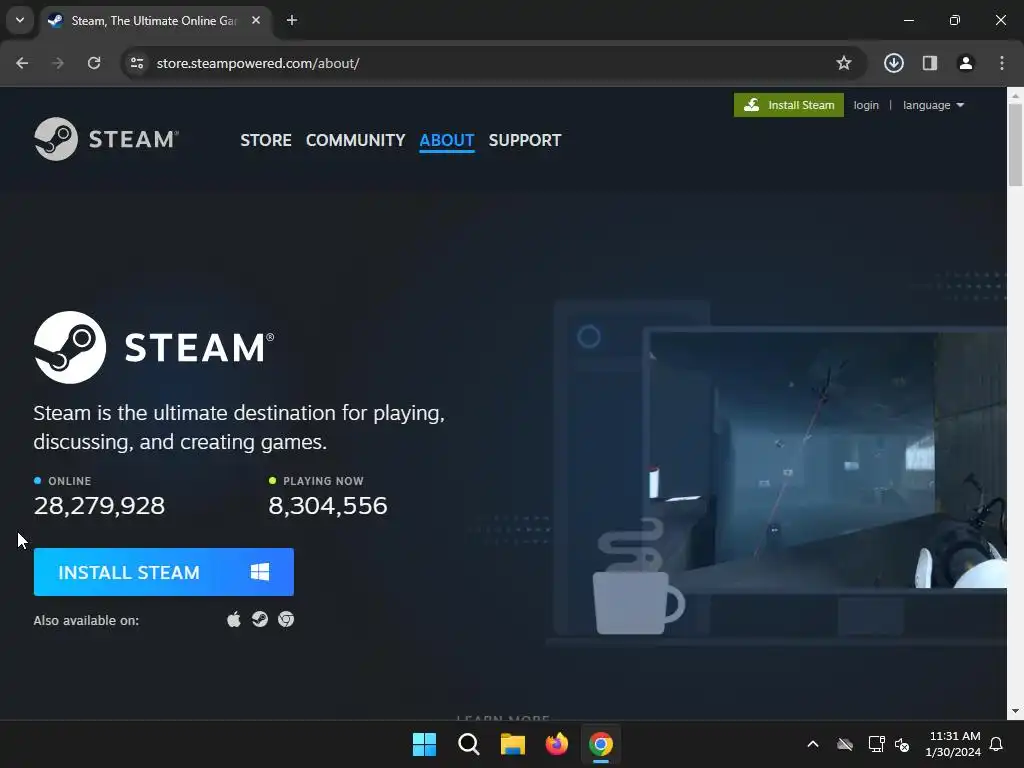Switch to the Steam browser tab
Viewport: 1024px width, 768px height.
coord(154,20)
